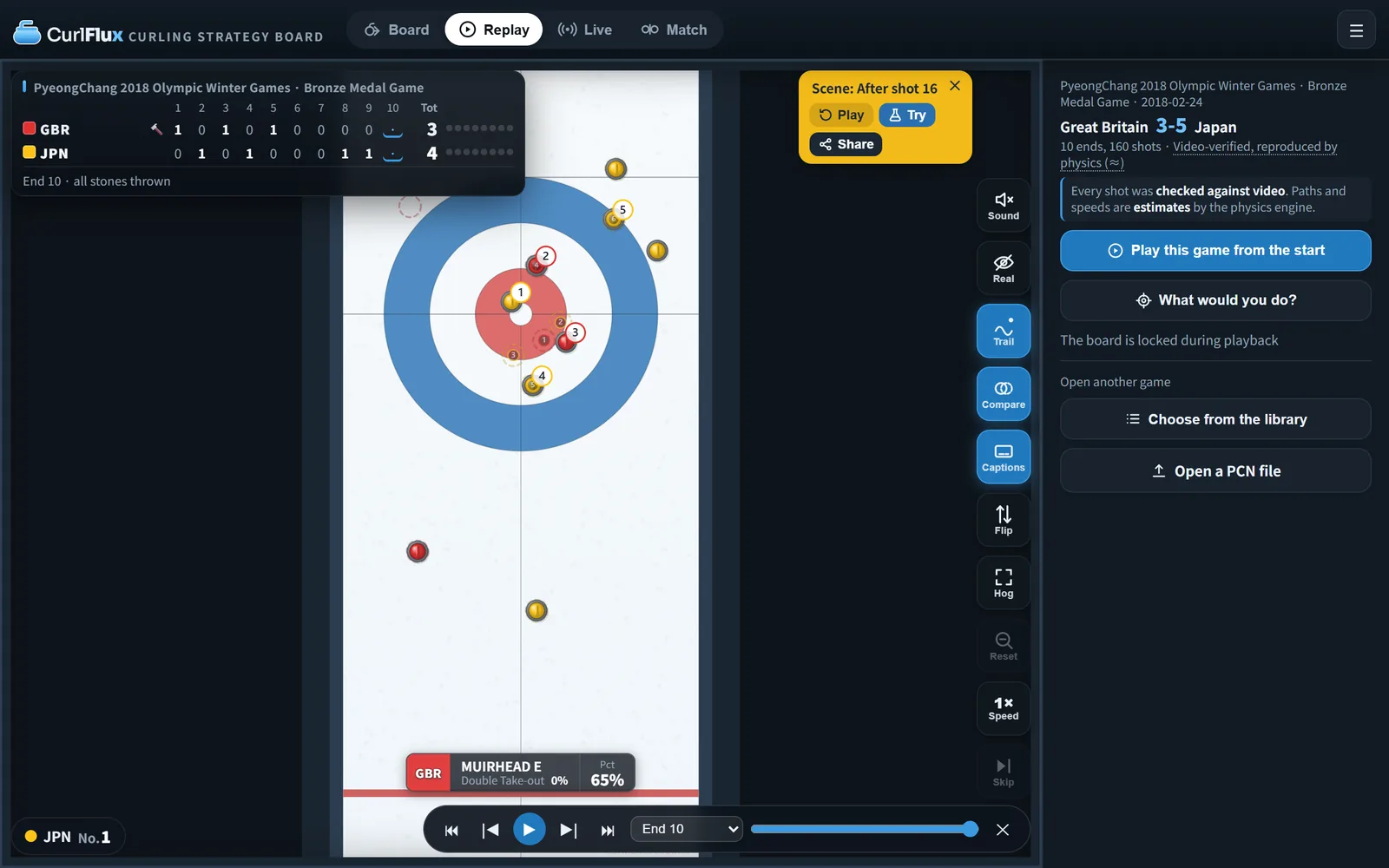Flip the sheet orientation
Screen dimensions: 1389x868
click(1003, 520)
